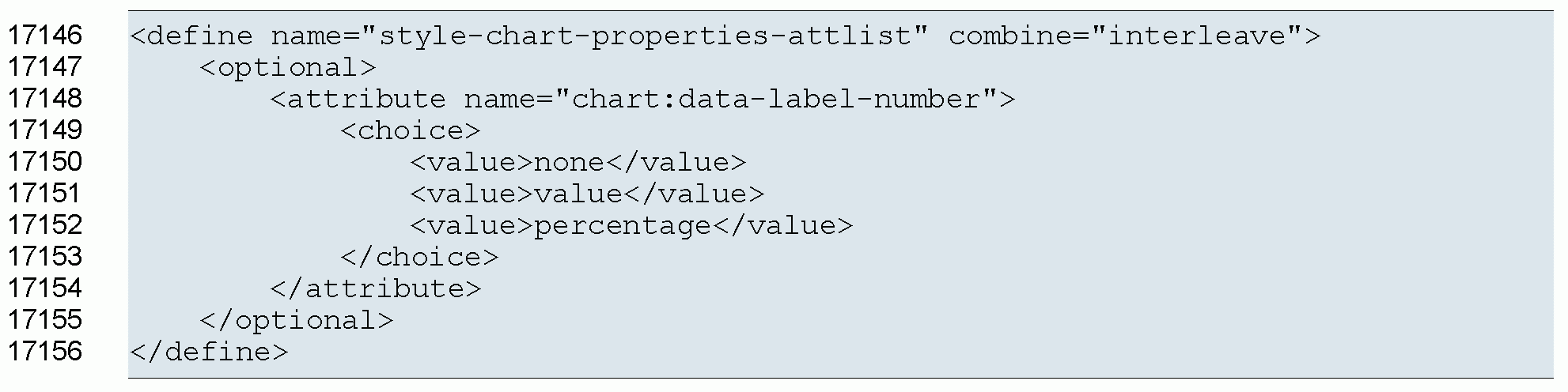This screenshot has height=392, width=1568.
Task: Click the "chart:data-label-number" attribute name
Action: click(775, 99)
